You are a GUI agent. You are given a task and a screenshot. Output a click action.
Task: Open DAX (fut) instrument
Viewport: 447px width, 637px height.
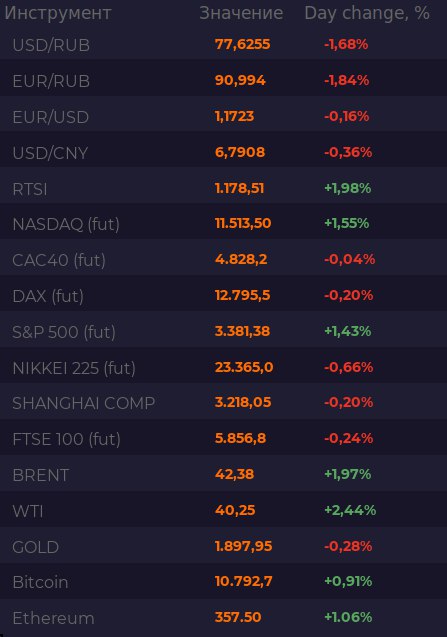[48, 296]
